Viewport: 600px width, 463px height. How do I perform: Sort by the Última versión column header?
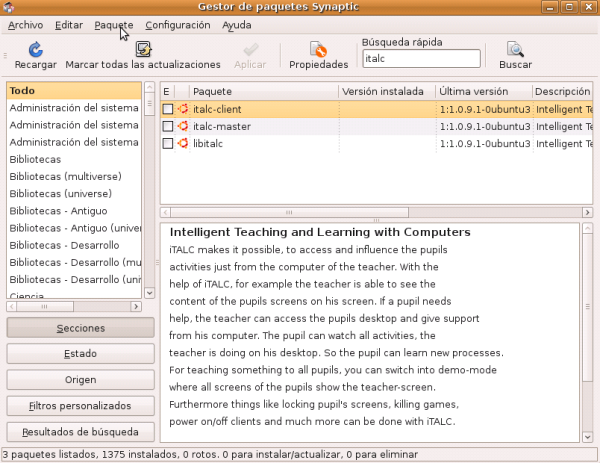pos(482,91)
